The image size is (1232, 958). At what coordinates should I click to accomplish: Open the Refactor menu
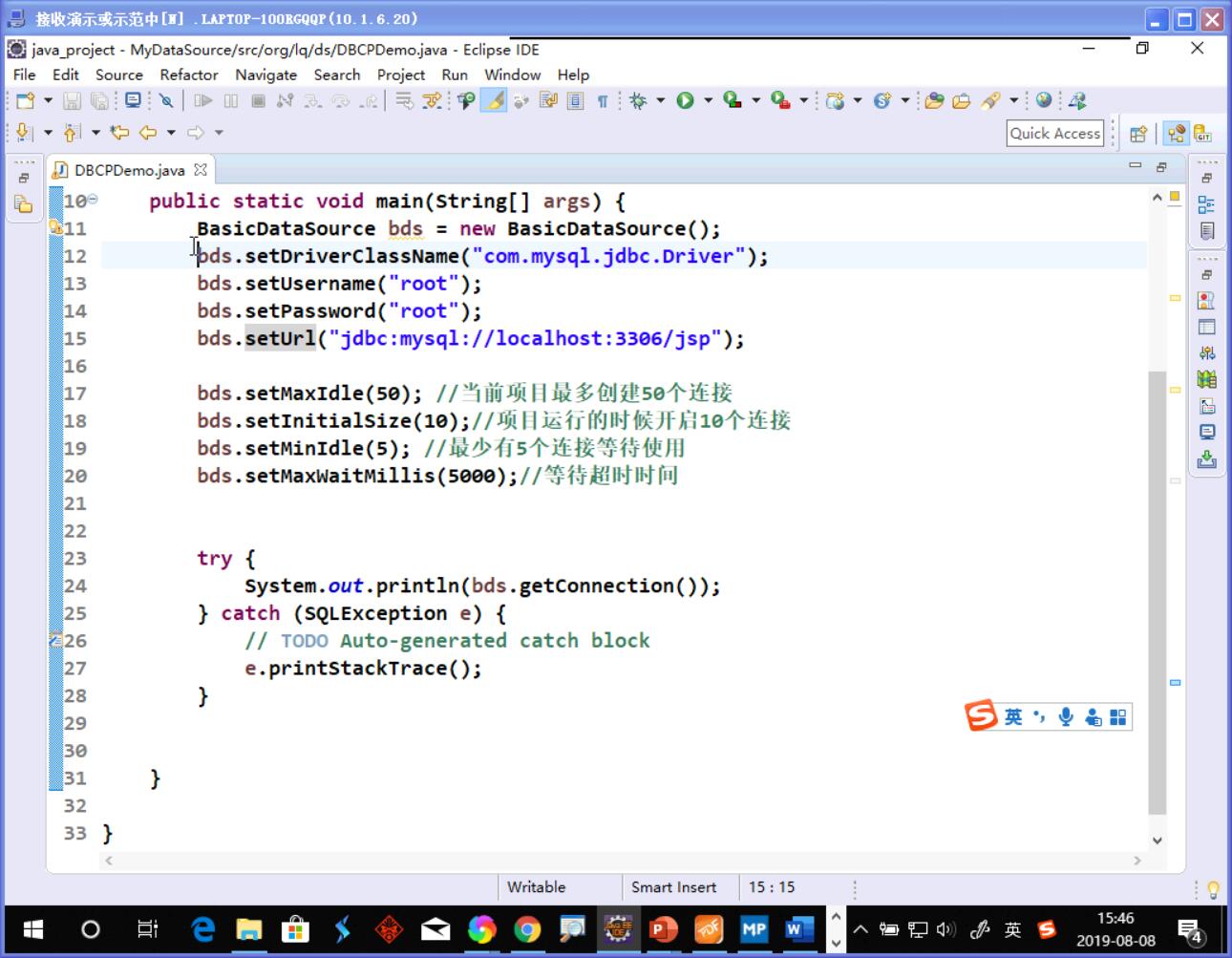point(189,75)
